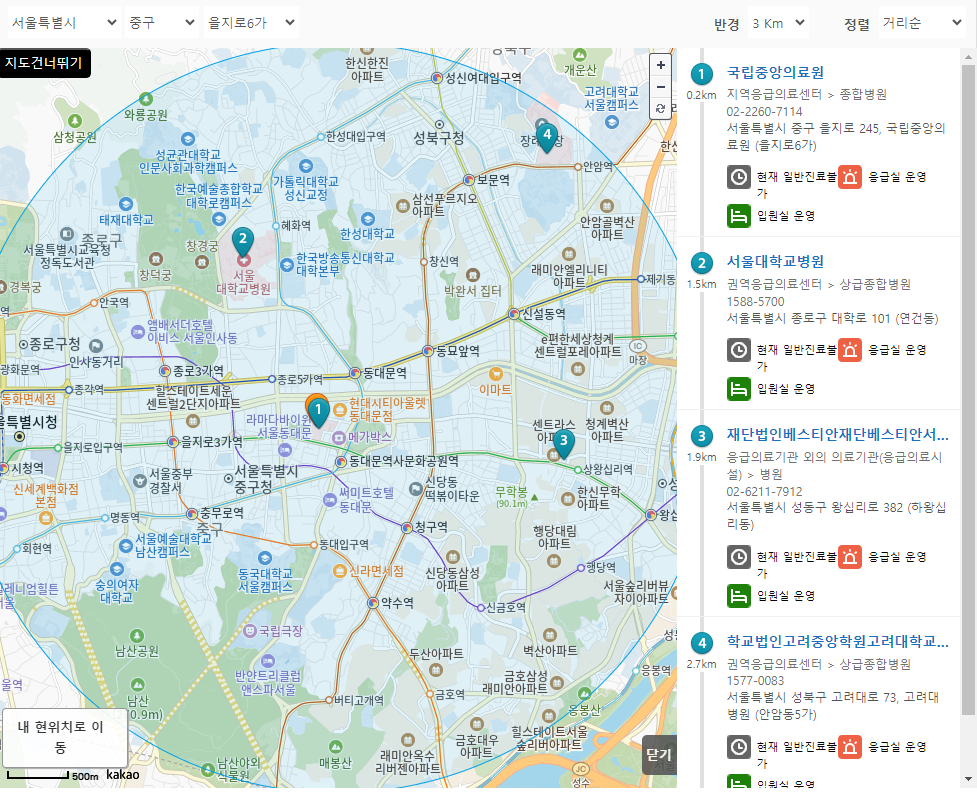Click clock icon in 고려대학교 병원 entry

738,747
